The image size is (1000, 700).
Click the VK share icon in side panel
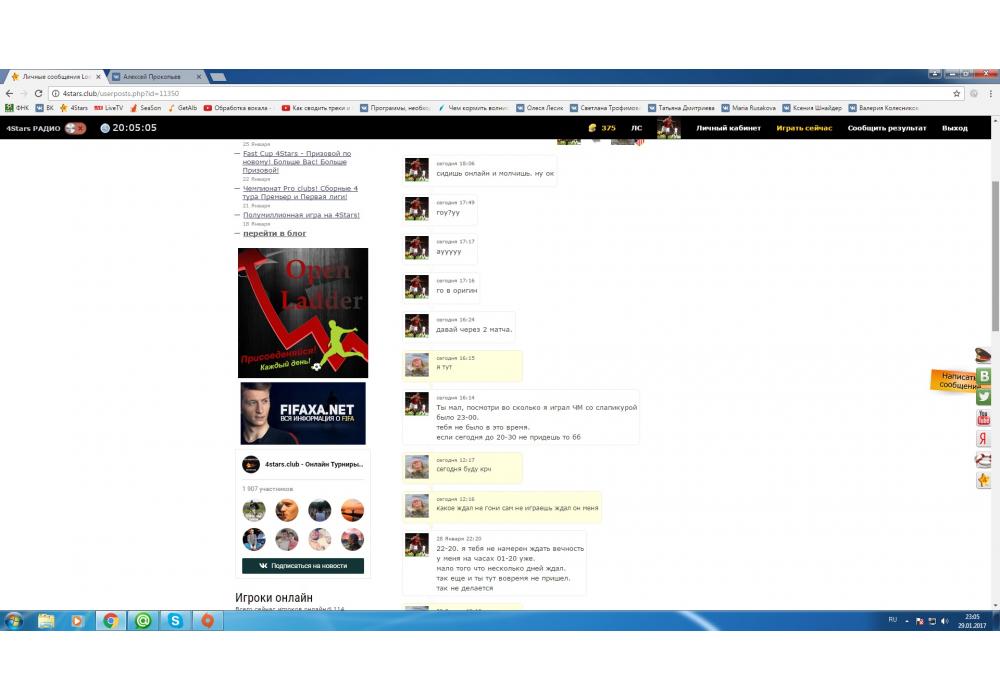coord(984,376)
